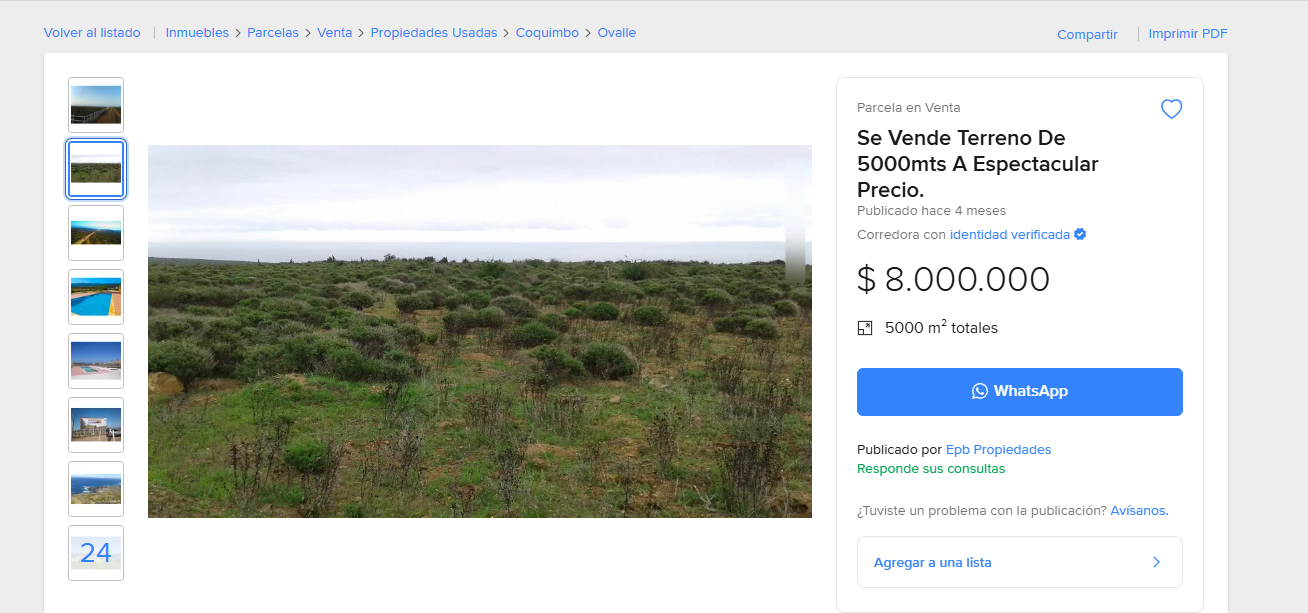Image resolution: width=1308 pixels, height=613 pixels.
Task: Open Epb Propiedades publisher profile
Action: click(998, 450)
